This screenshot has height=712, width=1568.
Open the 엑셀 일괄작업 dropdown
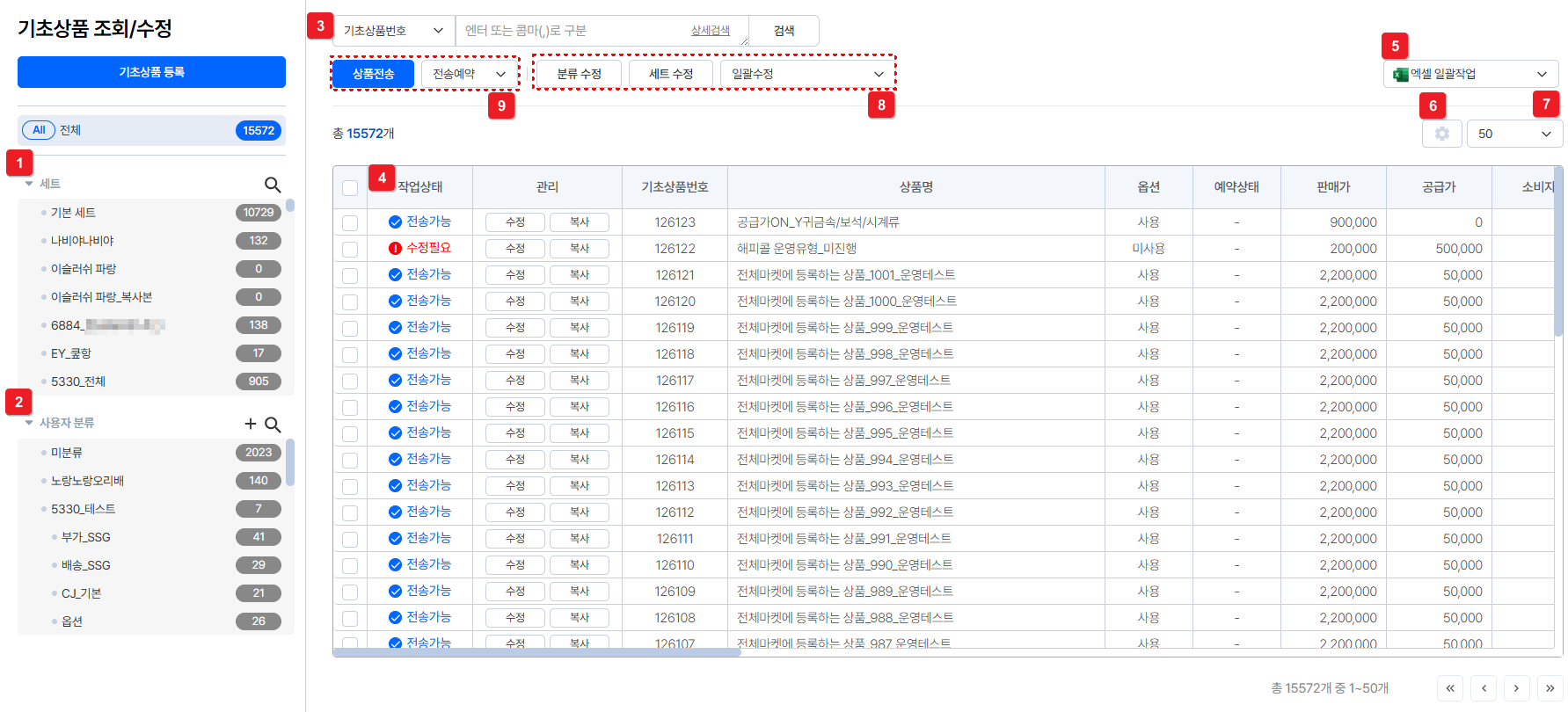(x=1470, y=74)
